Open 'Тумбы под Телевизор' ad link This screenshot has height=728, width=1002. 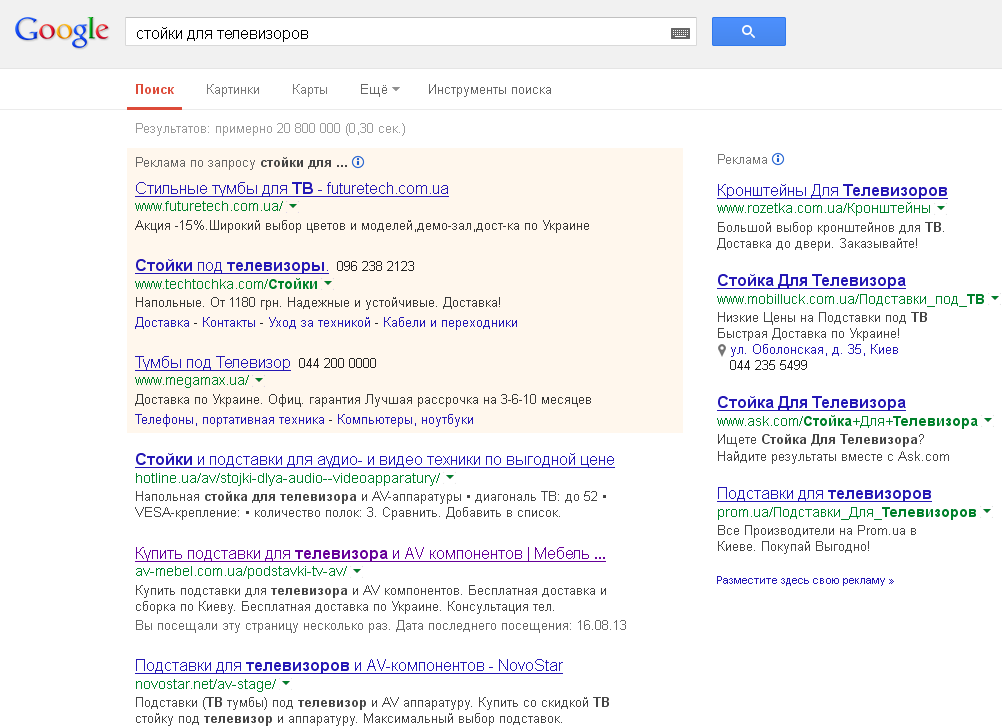213,362
